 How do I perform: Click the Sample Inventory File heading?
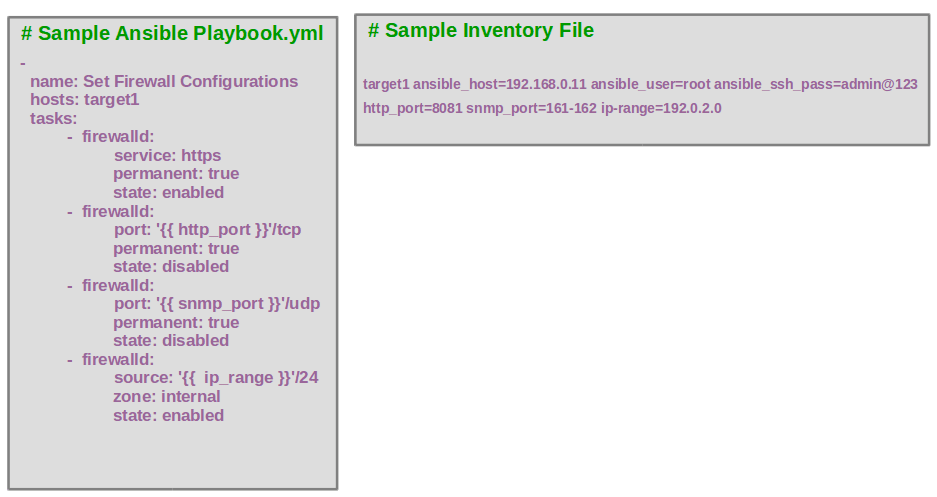pyautogui.click(x=480, y=31)
